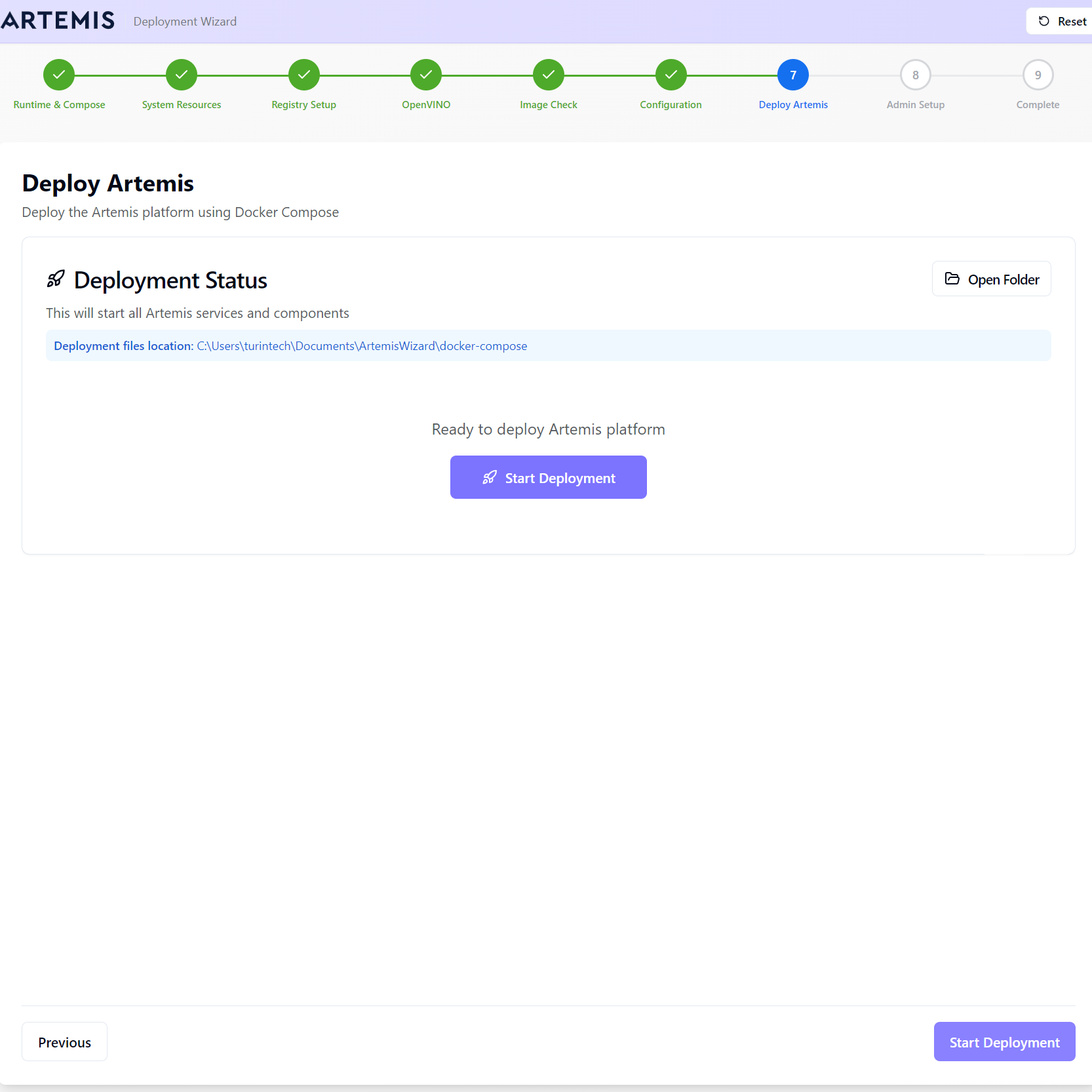The height and width of the screenshot is (1092, 1092).
Task: Go back using the Previous button
Action: (x=64, y=1042)
